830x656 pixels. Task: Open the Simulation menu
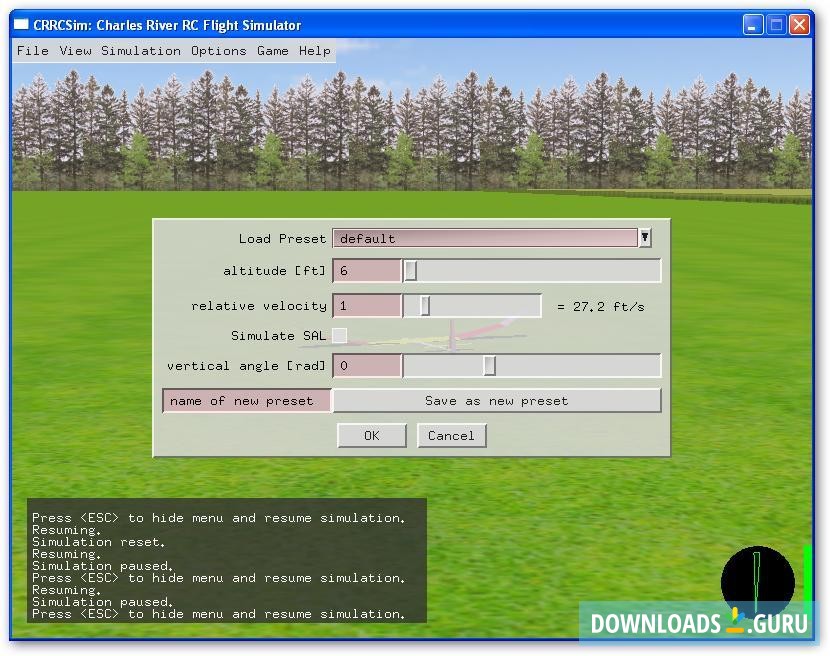tap(141, 51)
